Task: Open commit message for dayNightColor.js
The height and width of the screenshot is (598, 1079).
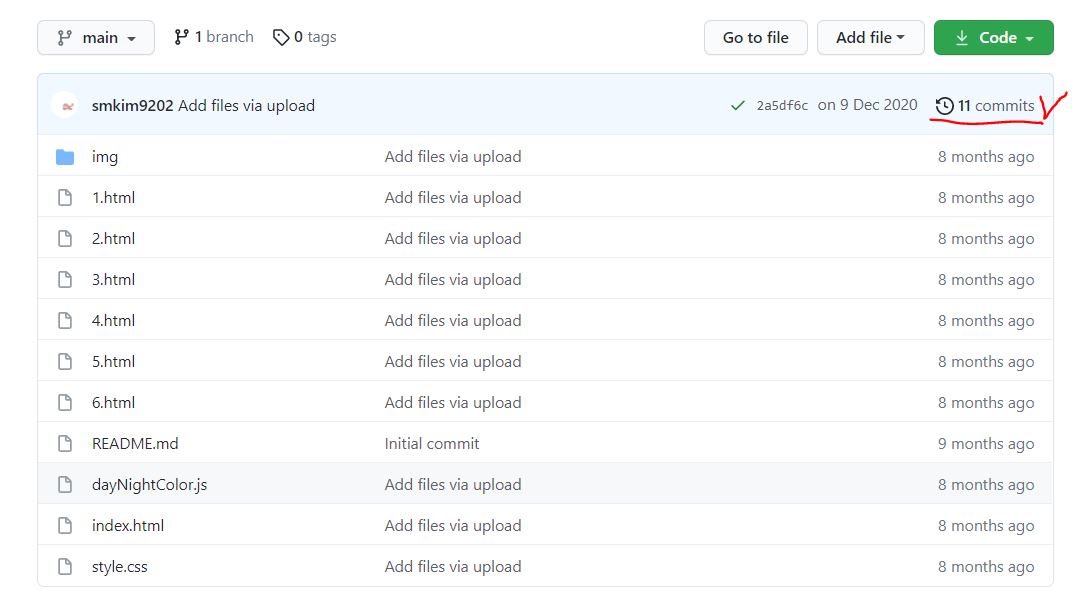Action: 453,485
